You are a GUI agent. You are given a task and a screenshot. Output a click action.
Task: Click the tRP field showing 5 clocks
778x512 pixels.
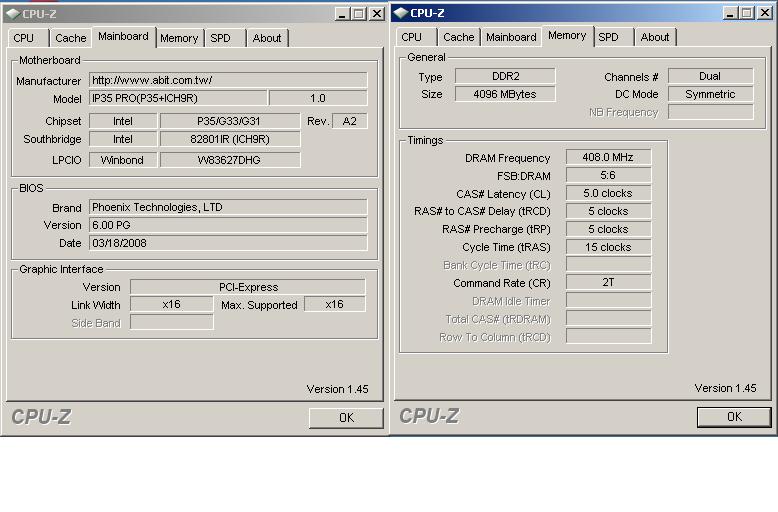pyautogui.click(x=608, y=229)
